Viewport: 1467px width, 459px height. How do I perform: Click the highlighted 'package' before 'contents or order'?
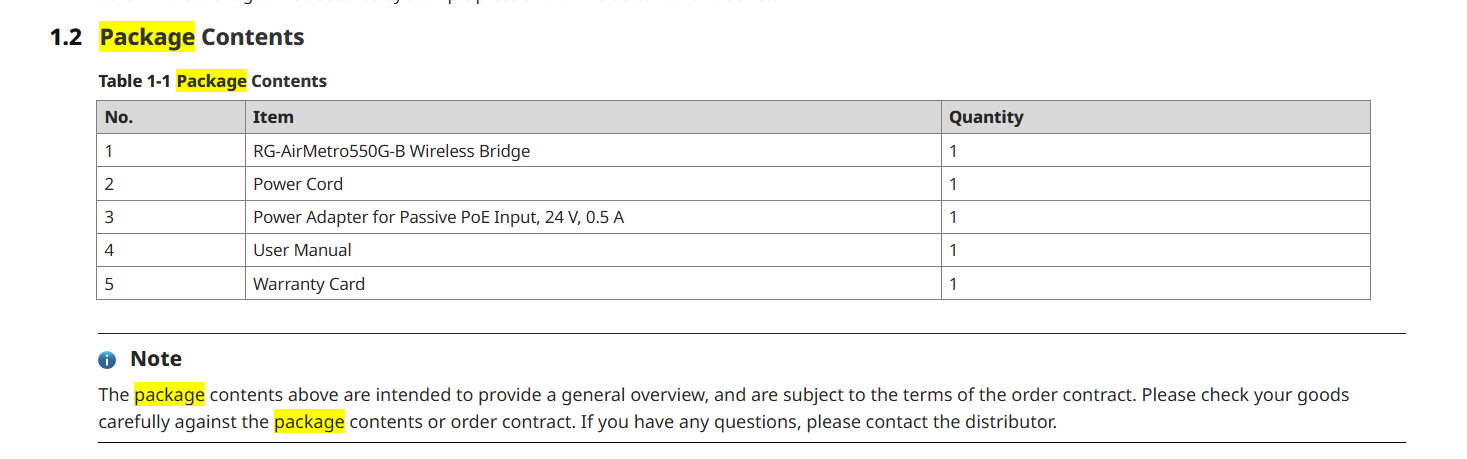309,422
